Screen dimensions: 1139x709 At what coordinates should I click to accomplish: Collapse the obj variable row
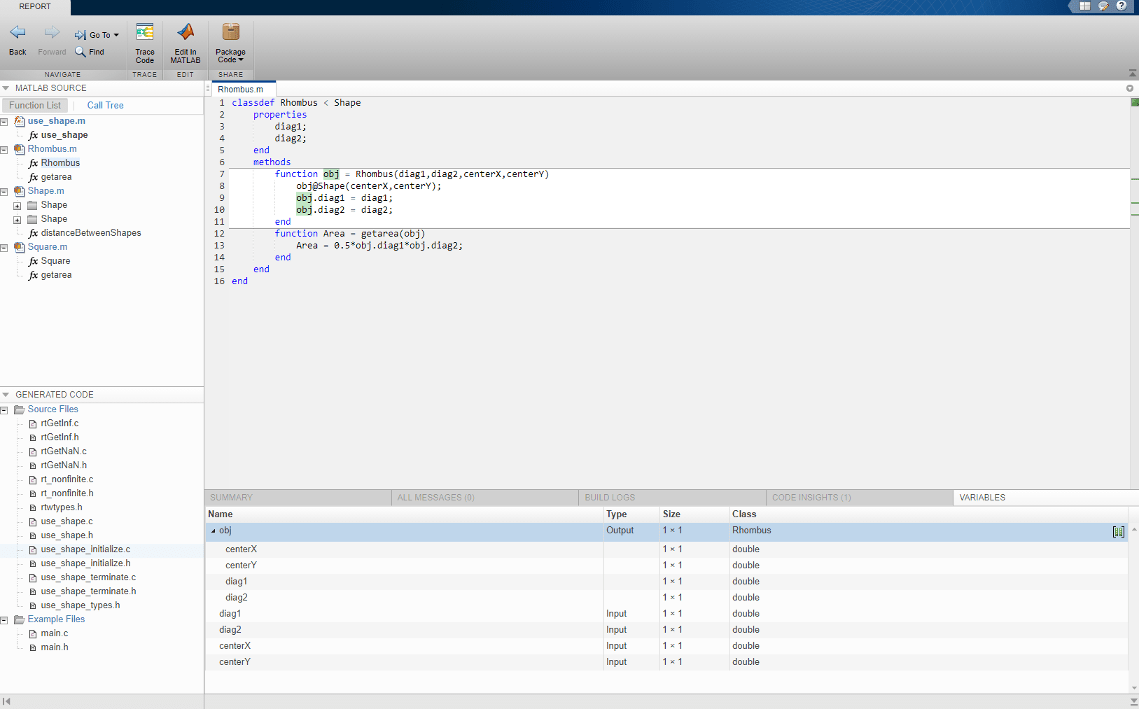tap(212, 531)
